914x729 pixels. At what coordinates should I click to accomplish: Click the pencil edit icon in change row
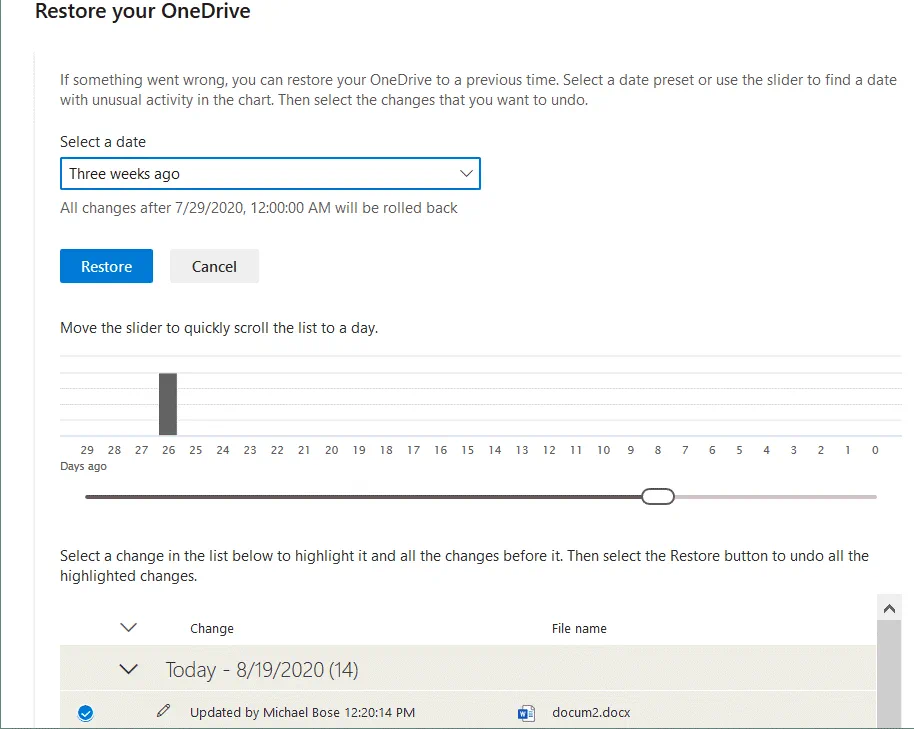point(164,712)
